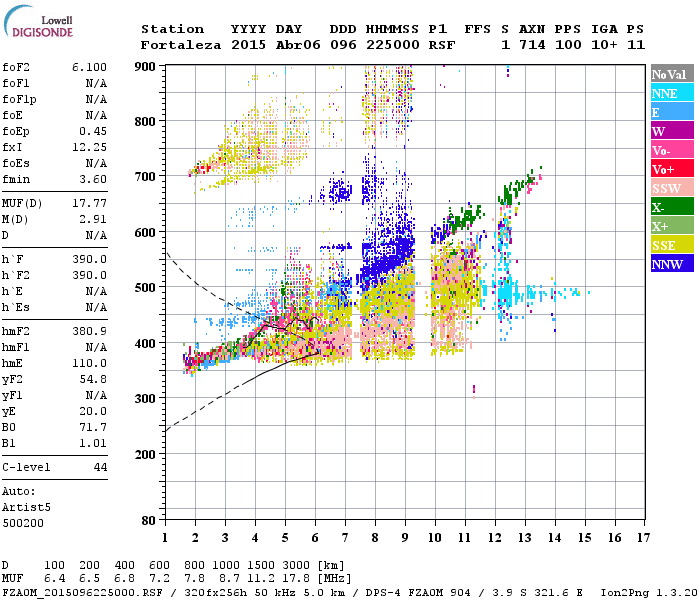Screen dimensions: 700x600
Task: Click the foEp value 0.45
Action: 93,131
